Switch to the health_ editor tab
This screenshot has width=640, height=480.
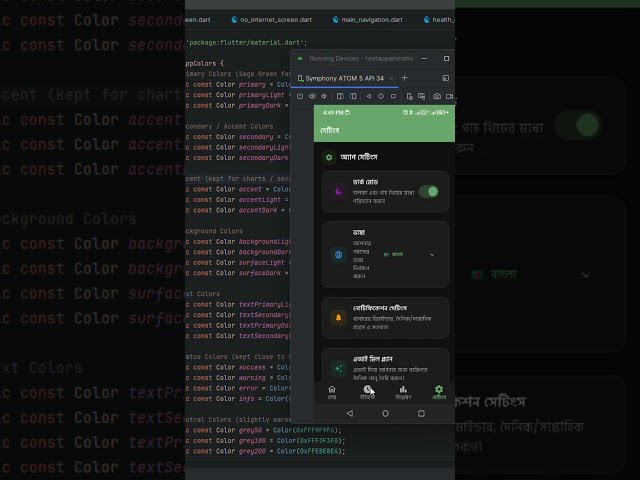(439, 20)
